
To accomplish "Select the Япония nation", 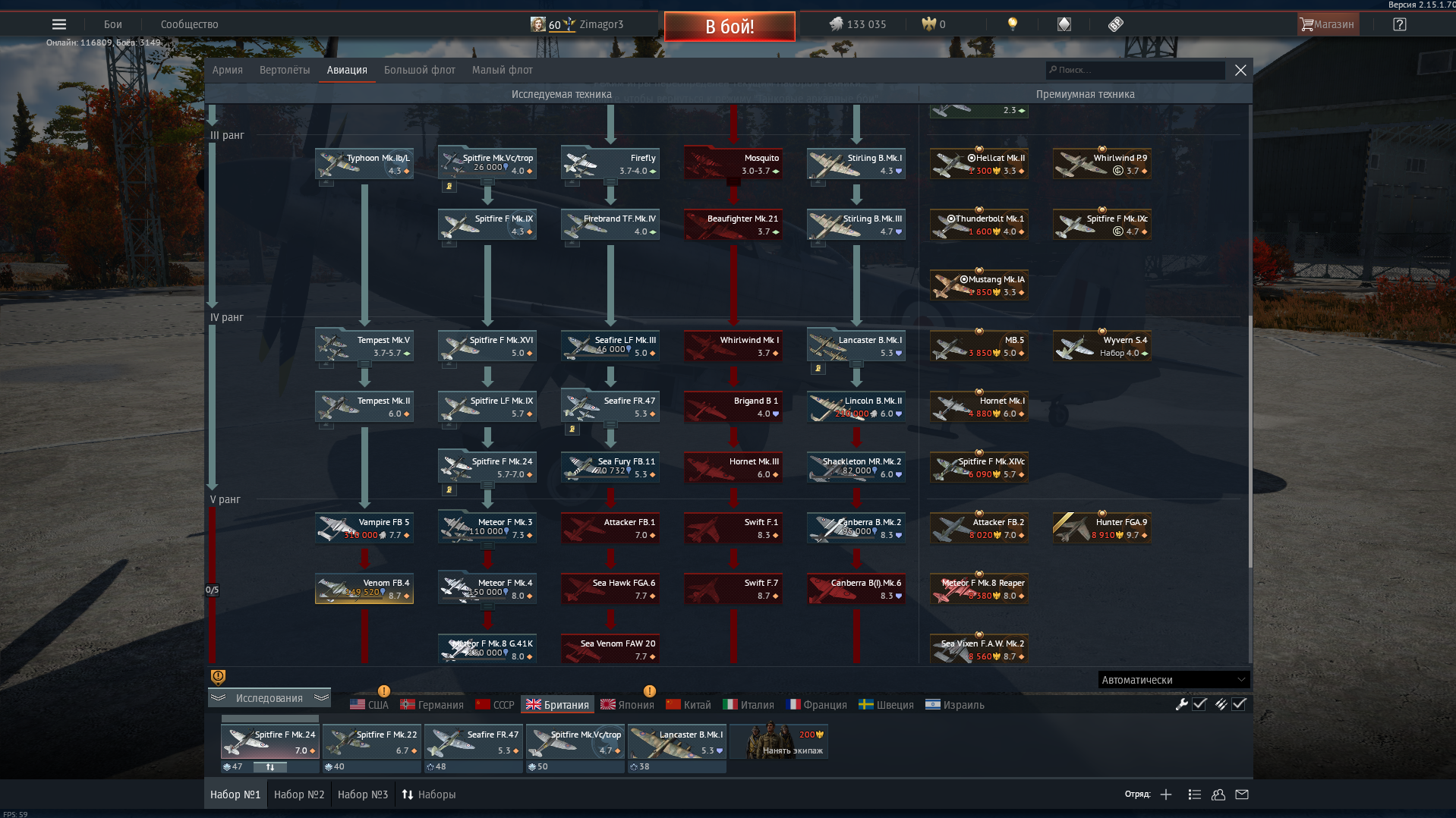I will tap(627, 705).
